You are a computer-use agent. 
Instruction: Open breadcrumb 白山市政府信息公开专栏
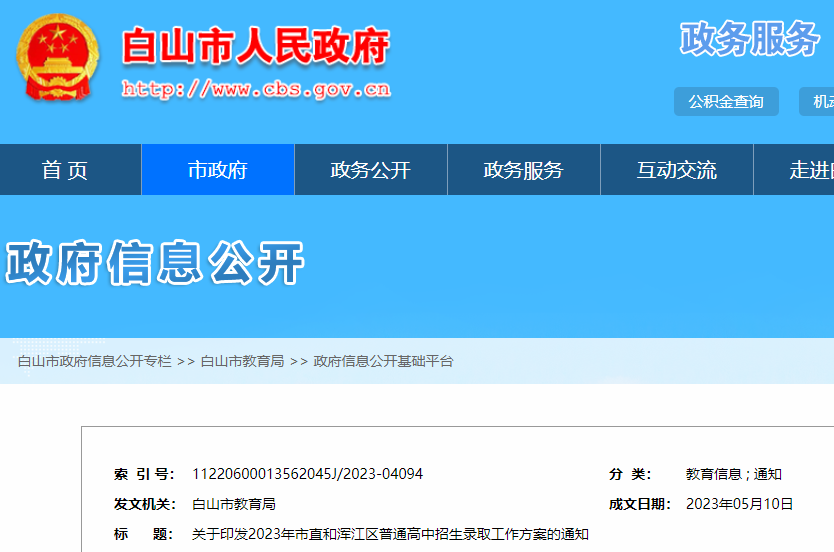[x=95, y=361]
